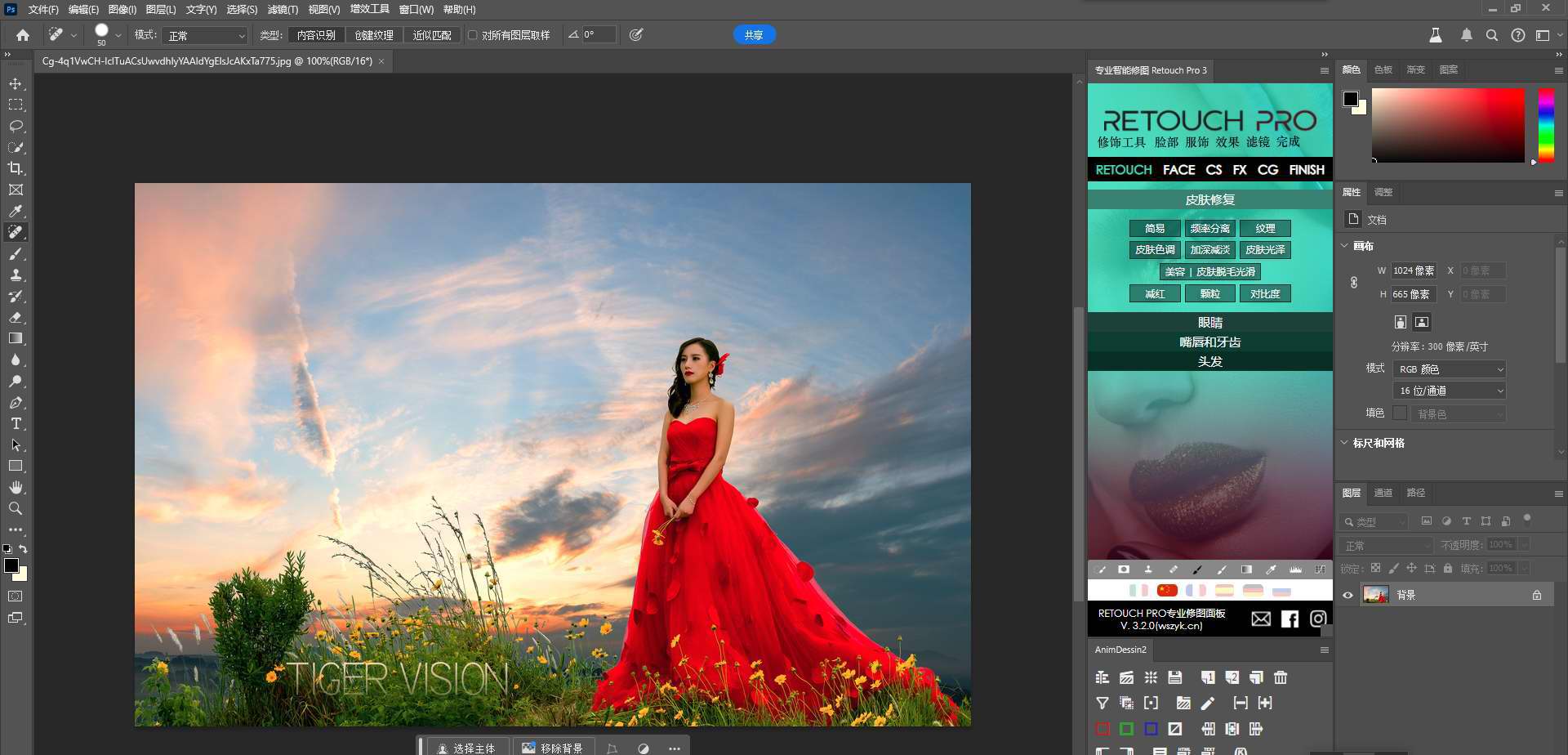
Task: Select the Zoom tool in left toolbar
Action: [16, 508]
